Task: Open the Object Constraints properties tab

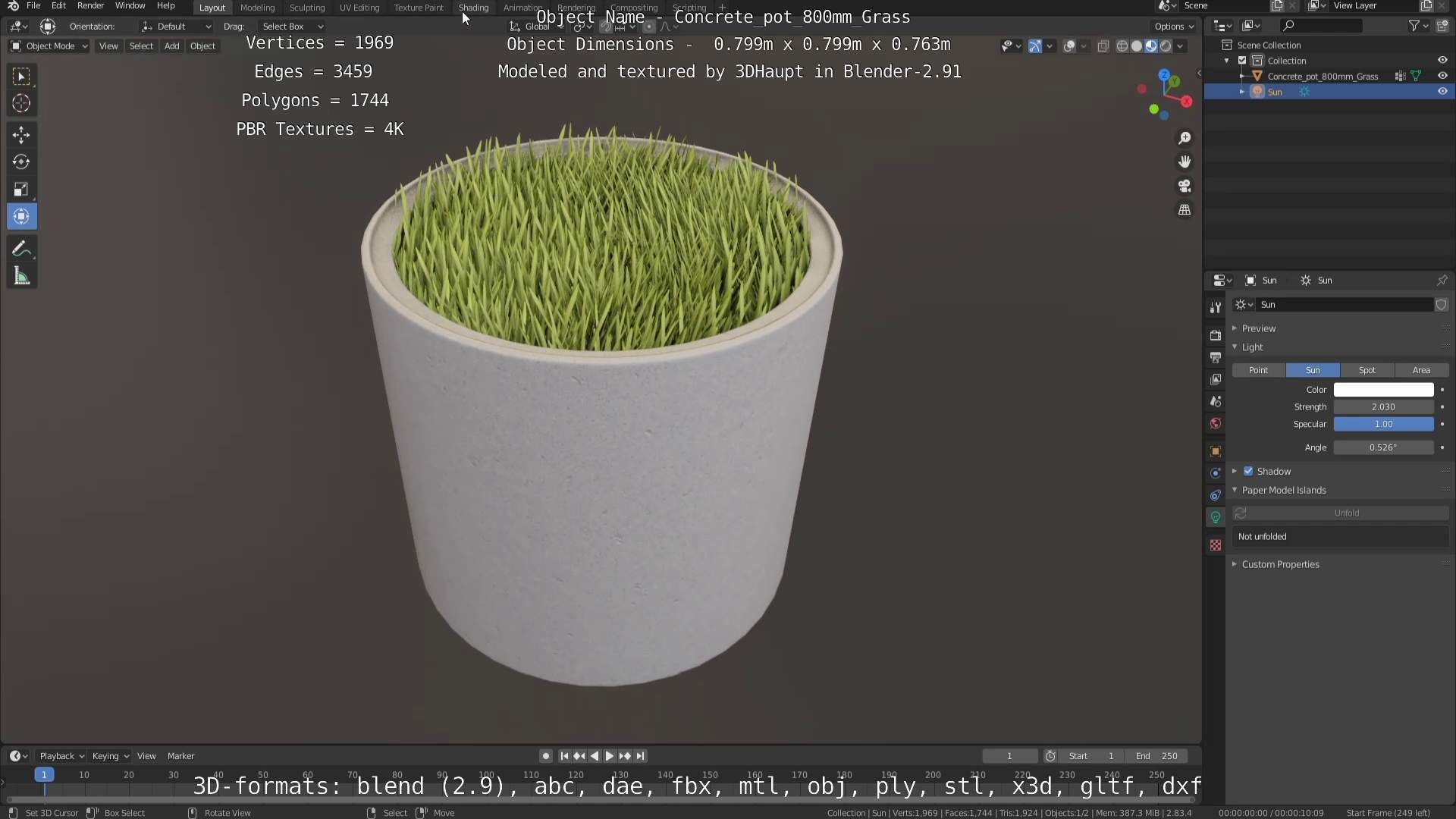Action: click(1216, 495)
